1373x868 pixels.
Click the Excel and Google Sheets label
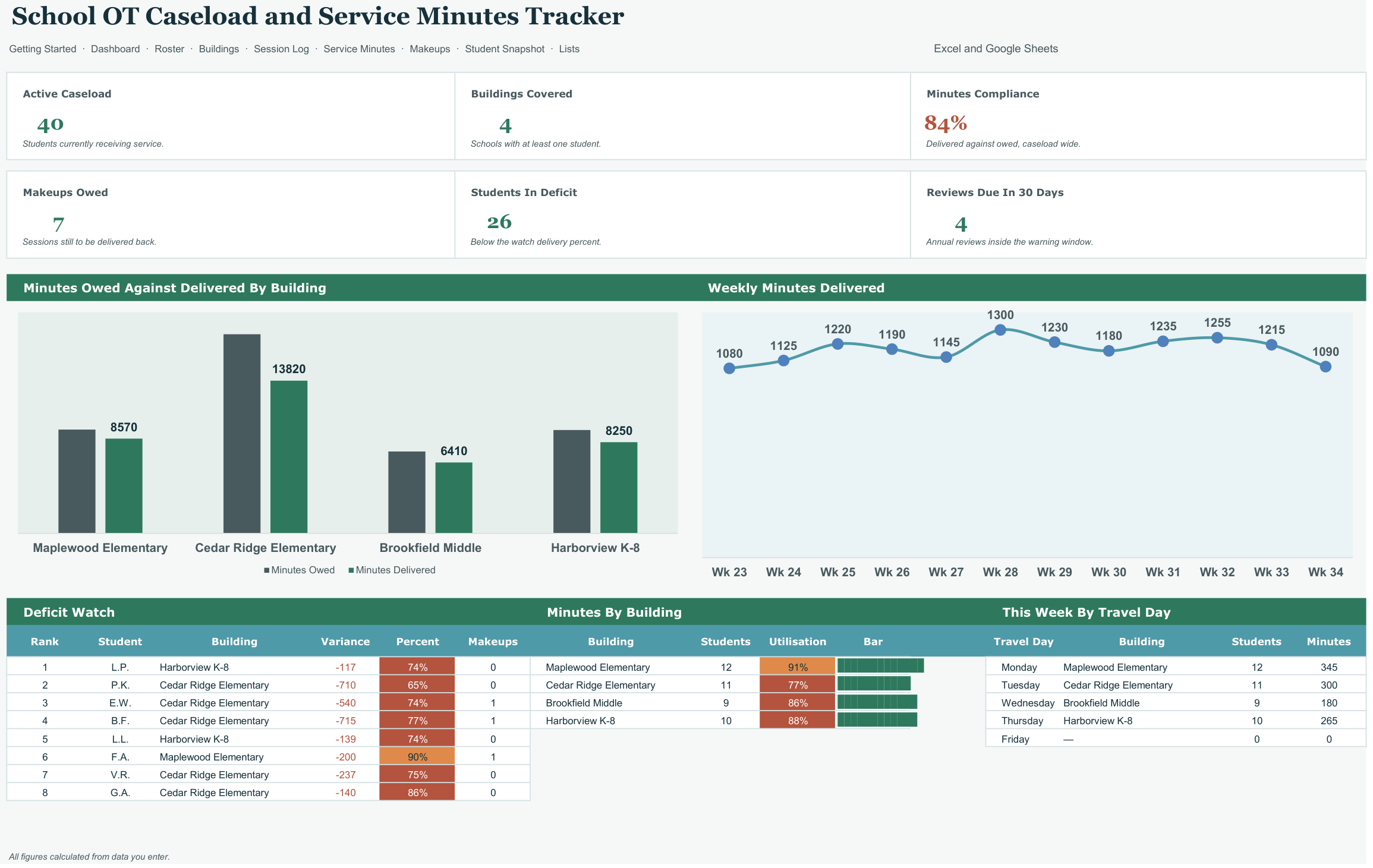tap(996, 49)
